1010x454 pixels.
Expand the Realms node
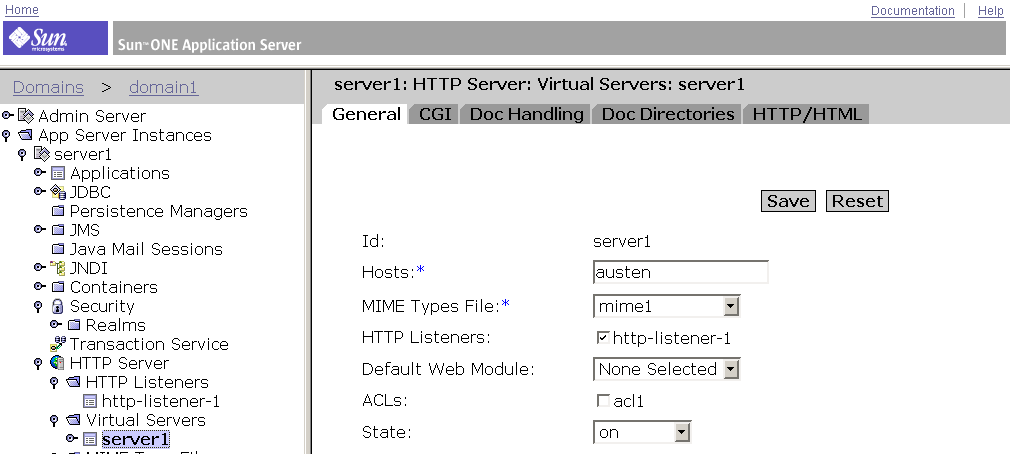56,325
